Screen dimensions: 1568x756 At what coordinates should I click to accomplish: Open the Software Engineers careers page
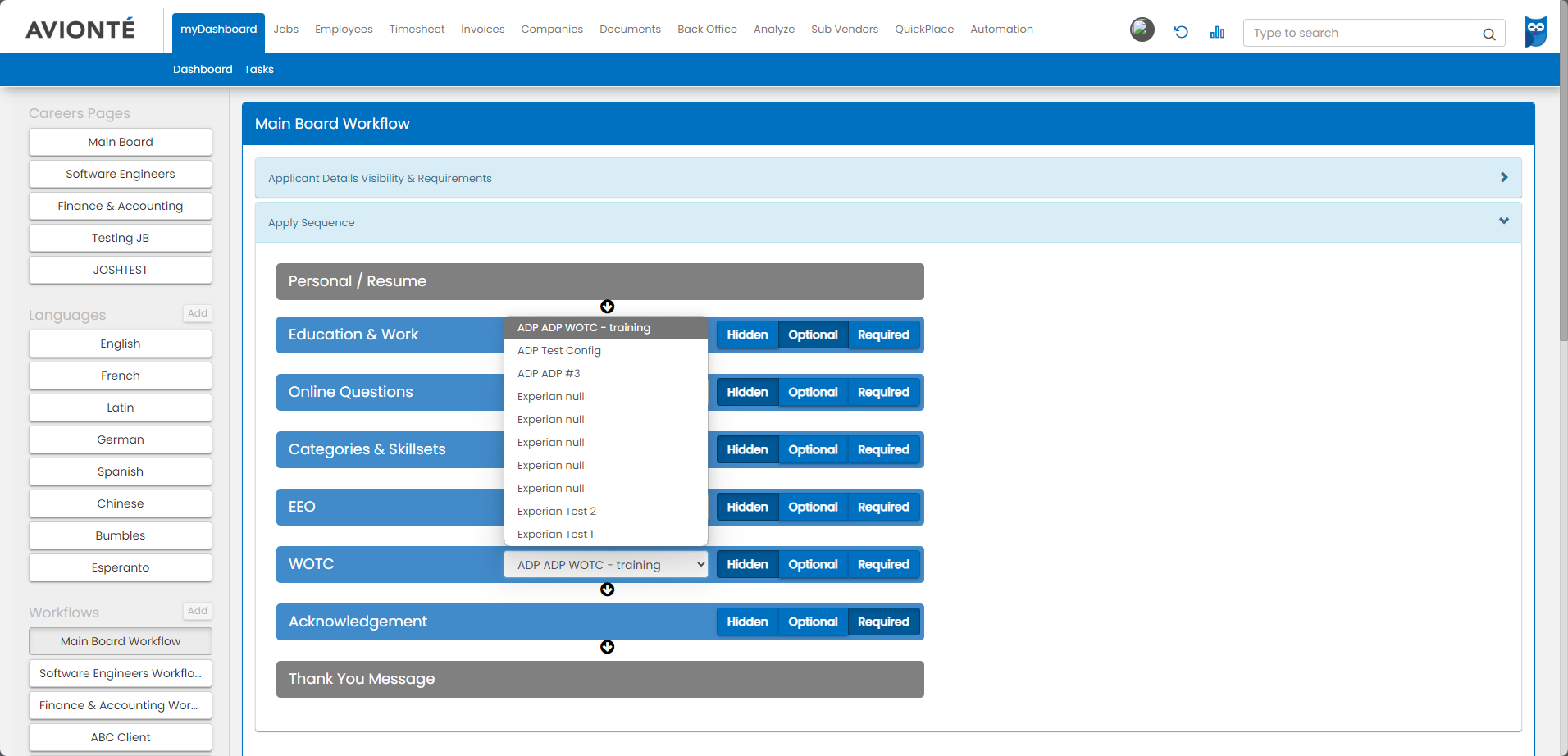click(121, 174)
